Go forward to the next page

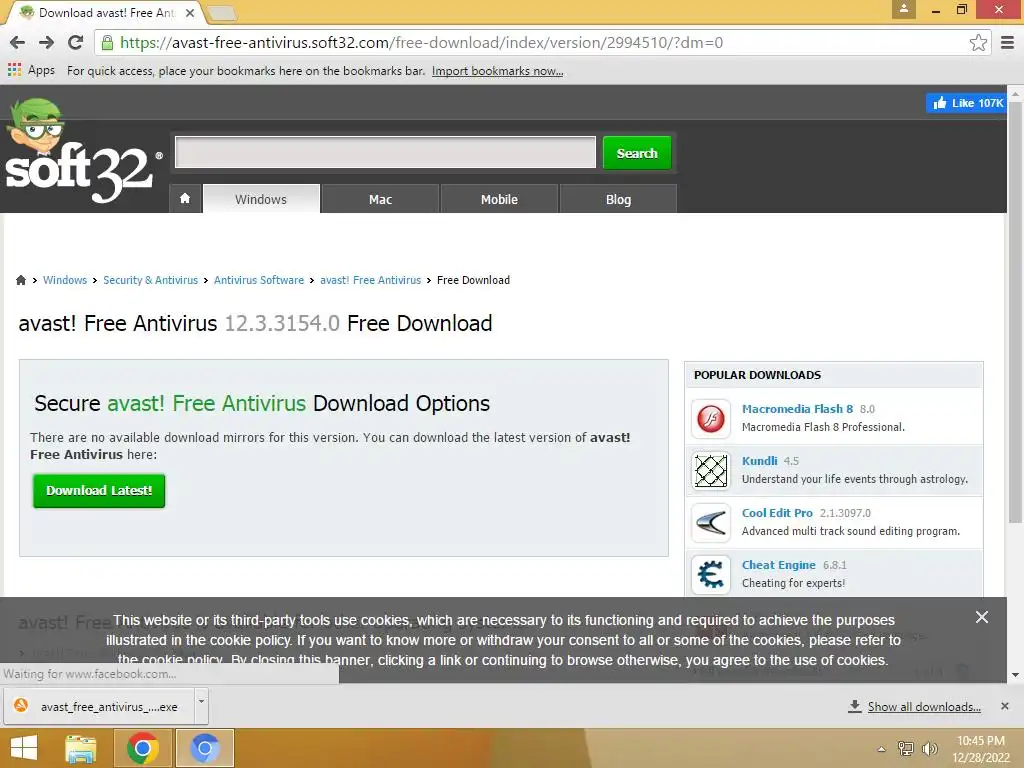click(x=46, y=42)
